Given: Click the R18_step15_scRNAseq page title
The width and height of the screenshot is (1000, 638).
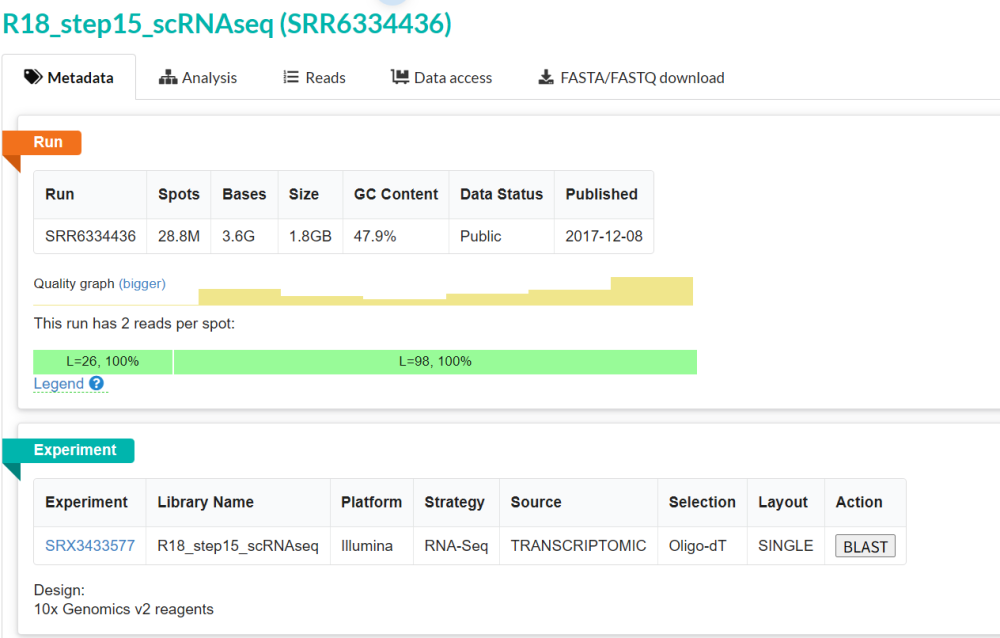Looking at the screenshot, I should pyautogui.click(x=227, y=24).
